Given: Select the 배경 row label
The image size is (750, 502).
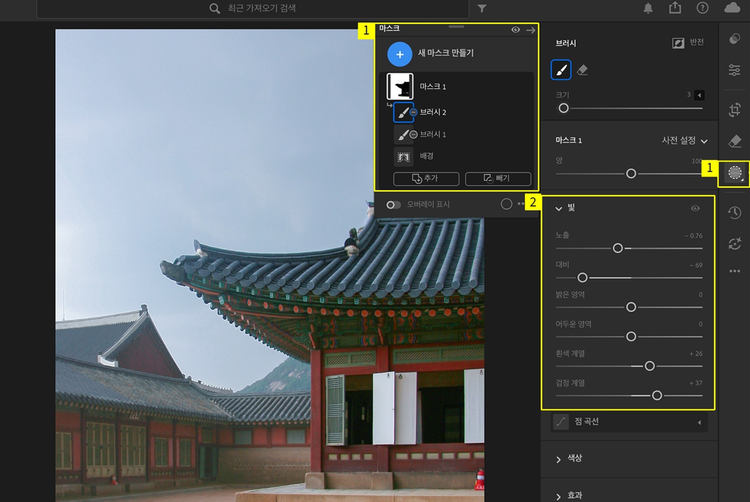Looking at the screenshot, I should pyautogui.click(x=426, y=156).
